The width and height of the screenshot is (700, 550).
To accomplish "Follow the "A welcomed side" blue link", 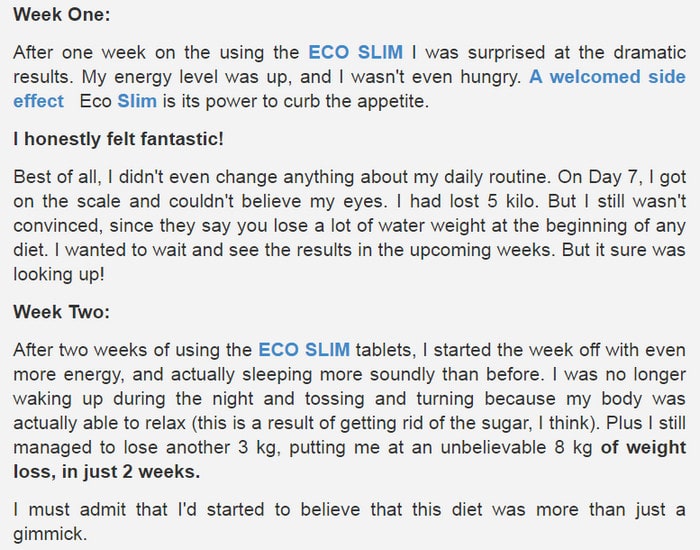I will [607, 77].
